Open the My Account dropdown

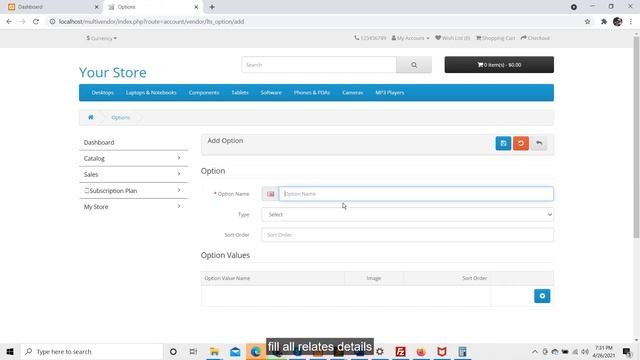(x=410, y=38)
